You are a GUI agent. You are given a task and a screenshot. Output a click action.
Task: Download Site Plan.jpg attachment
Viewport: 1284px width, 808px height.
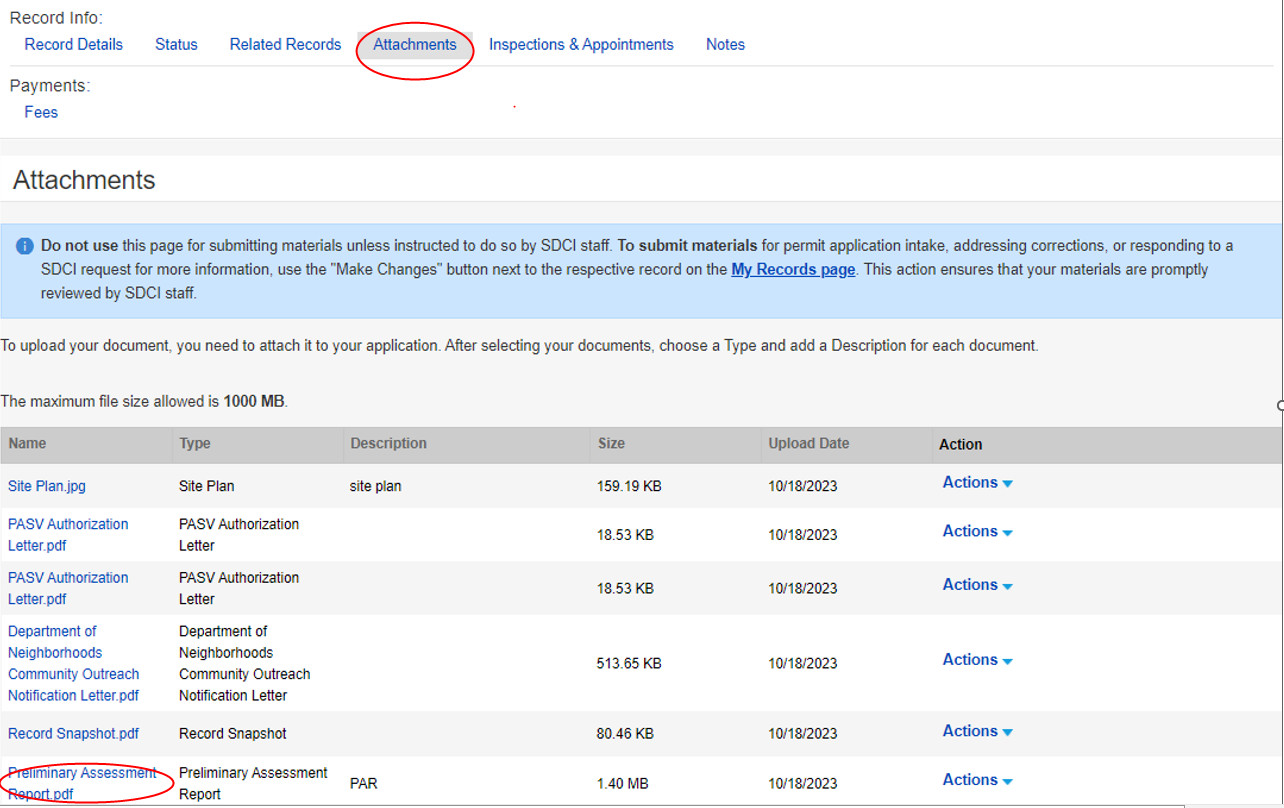coord(46,486)
